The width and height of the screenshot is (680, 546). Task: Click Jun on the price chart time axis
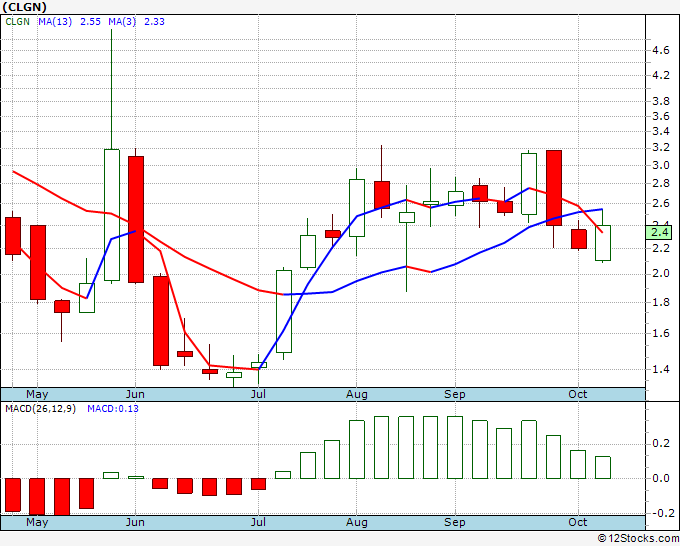point(135,394)
